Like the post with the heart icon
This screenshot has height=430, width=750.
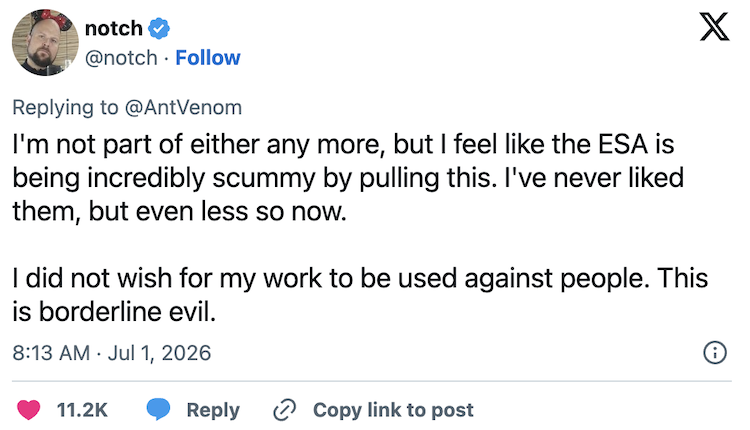(29, 410)
